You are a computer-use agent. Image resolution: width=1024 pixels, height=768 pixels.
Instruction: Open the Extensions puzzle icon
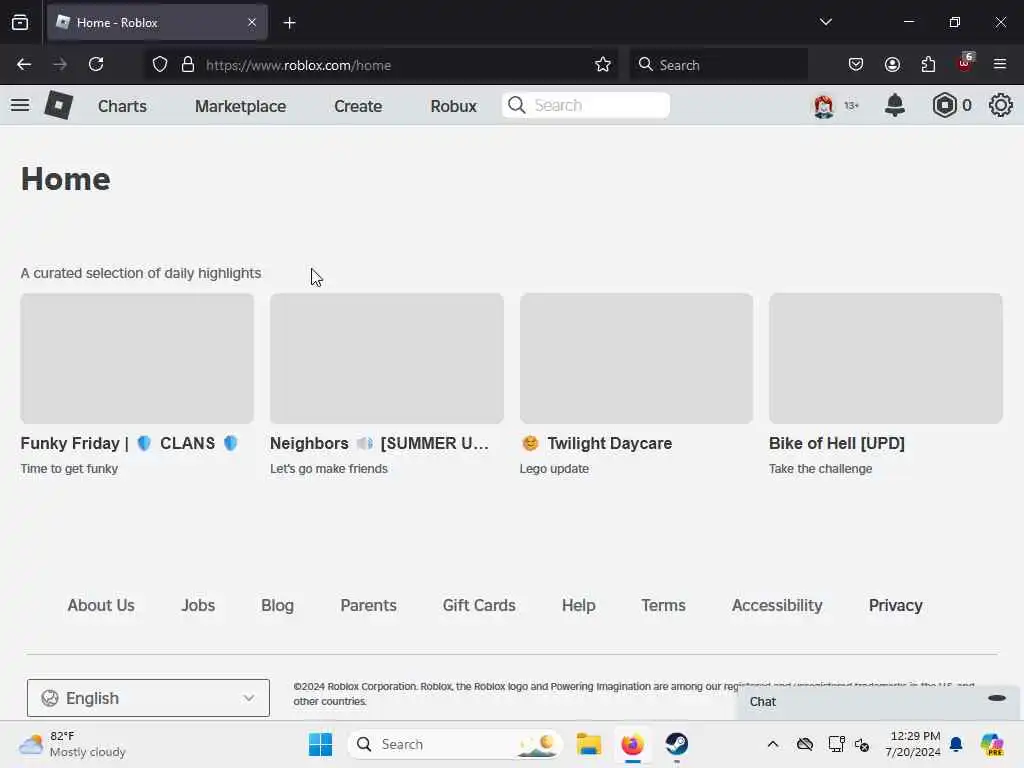pos(928,65)
